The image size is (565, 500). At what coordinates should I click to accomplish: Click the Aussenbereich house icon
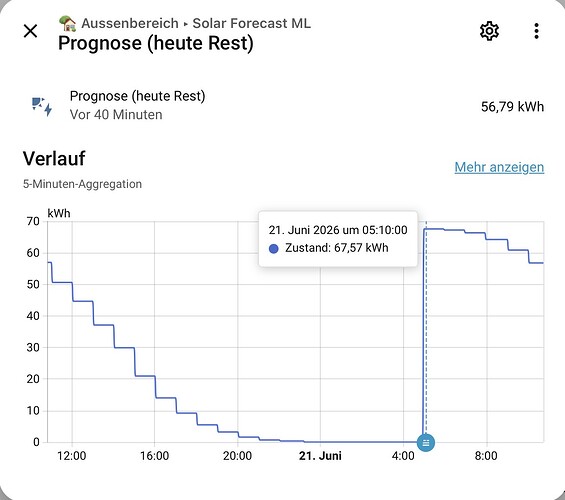67,23
